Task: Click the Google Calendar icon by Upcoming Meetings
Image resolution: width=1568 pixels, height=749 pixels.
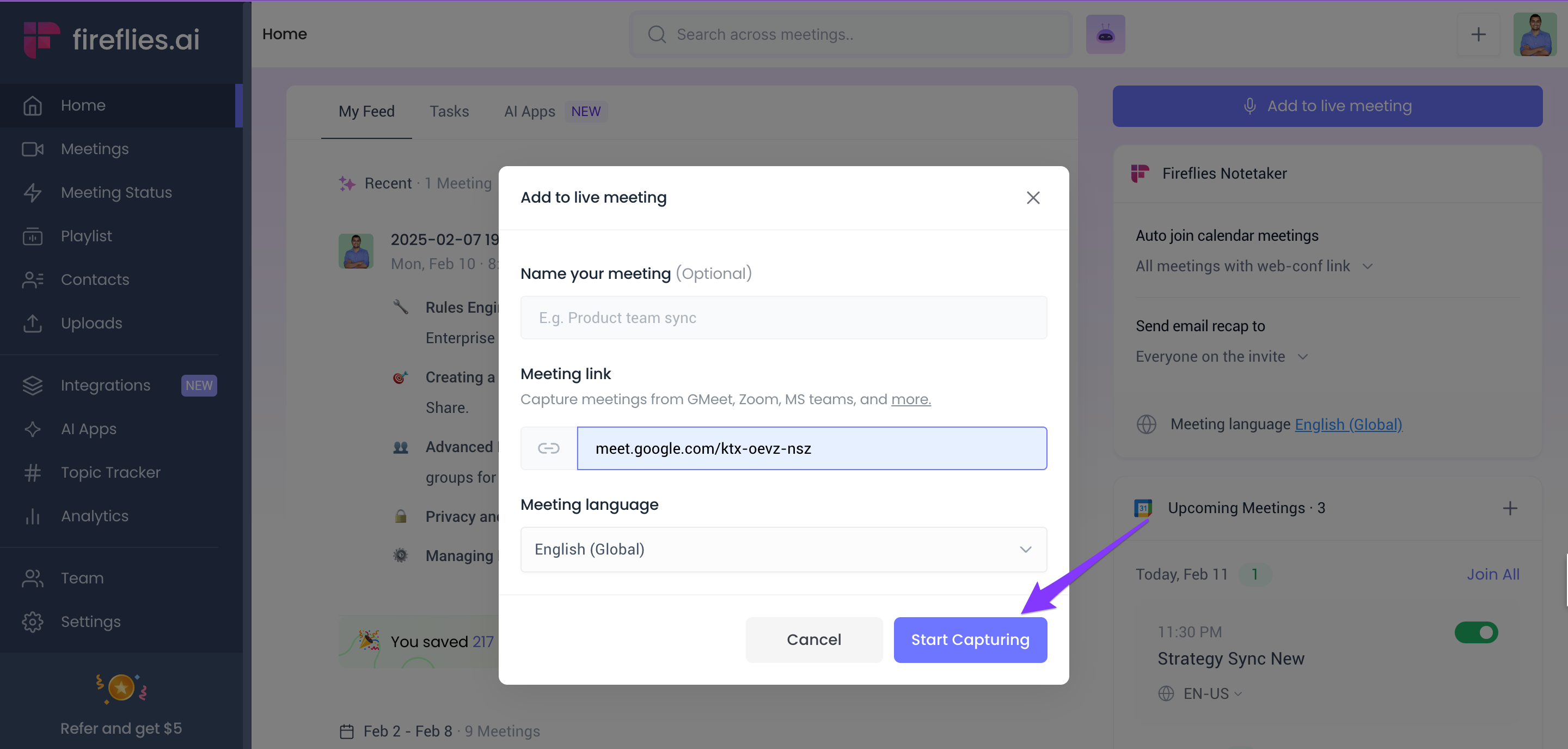Action: coord(1143,508)
